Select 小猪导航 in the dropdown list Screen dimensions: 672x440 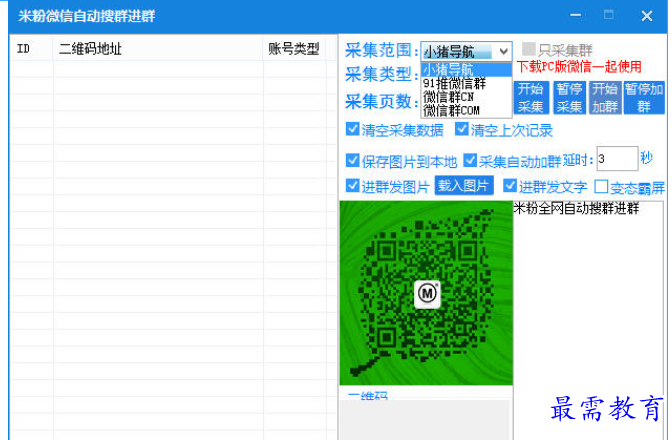[466, 69]
